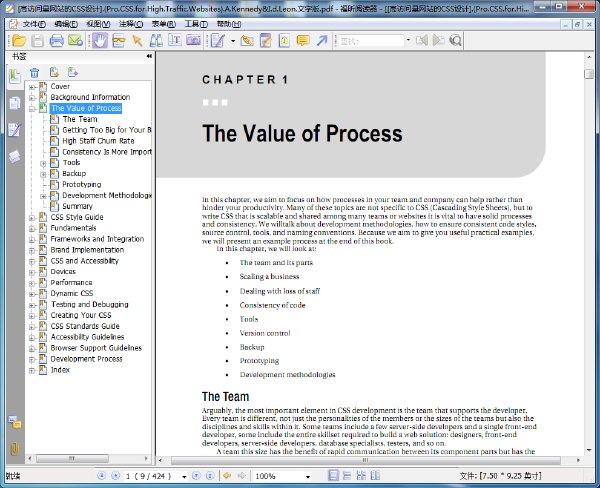Collapse the bookmarks panel with arrows
Image resolution: width=600 pixels, height=488 pixels.
pyautogui.click(x=149, y=56)
